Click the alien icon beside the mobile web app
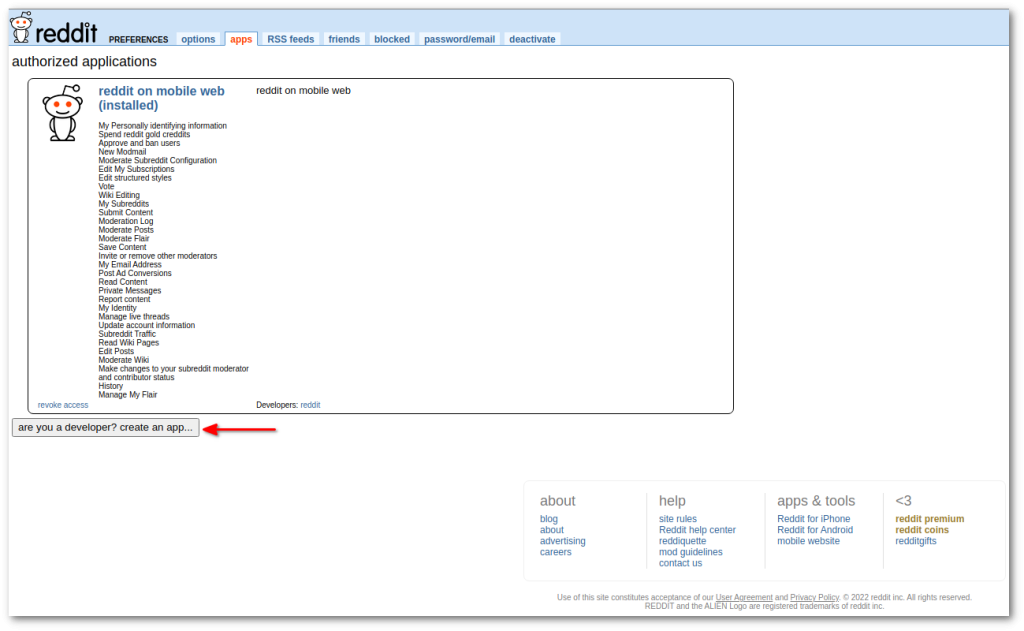The image size is (1024, 631). point(62,112)
